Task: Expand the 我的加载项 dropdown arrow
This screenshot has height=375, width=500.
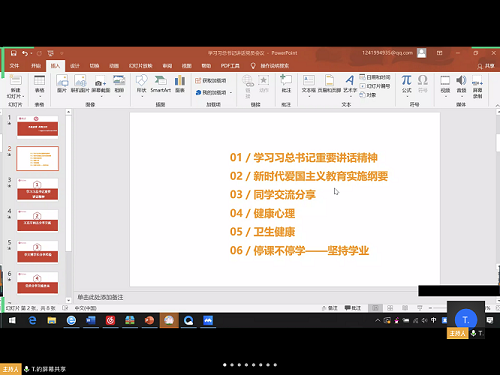Action: [231, 93]
